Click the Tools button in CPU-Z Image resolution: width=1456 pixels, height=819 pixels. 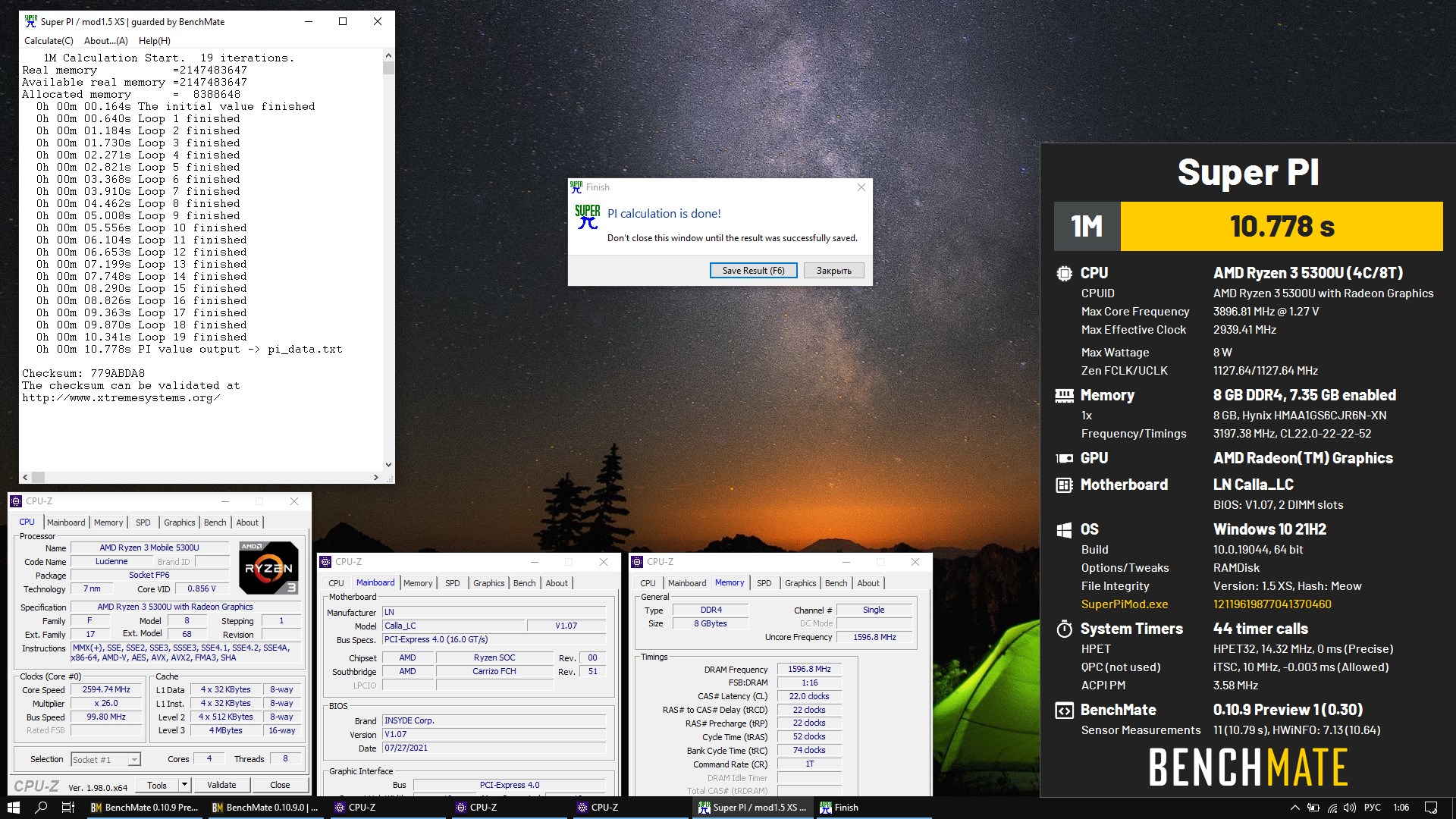(x=157, y=785)
